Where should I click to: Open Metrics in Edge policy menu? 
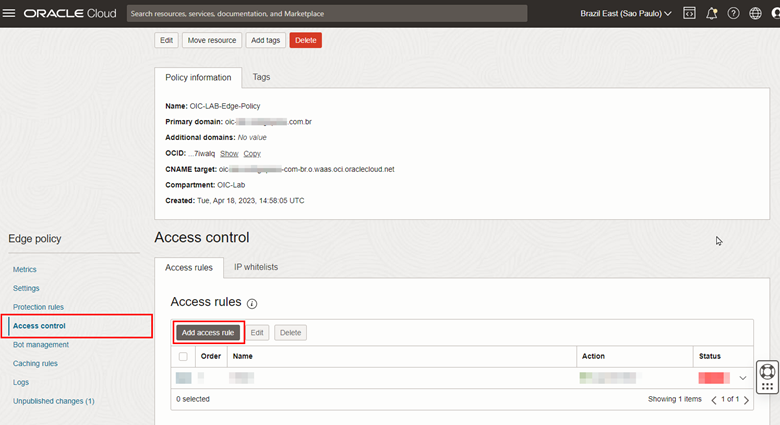(24, 269)
